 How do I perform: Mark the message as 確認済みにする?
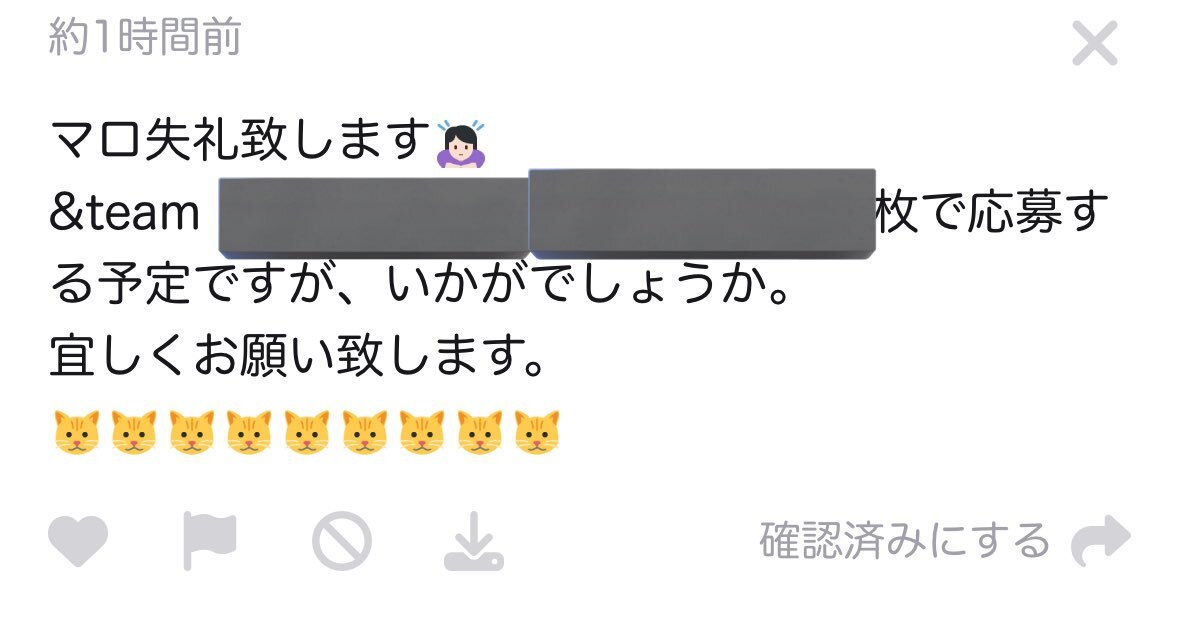[904, 541]
